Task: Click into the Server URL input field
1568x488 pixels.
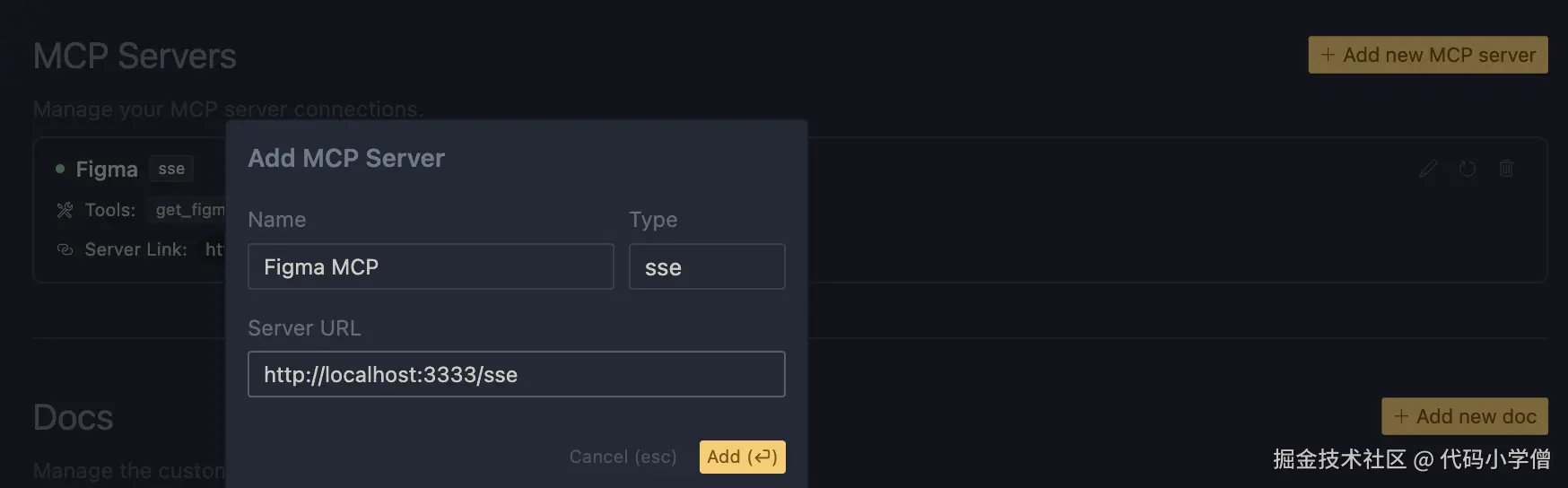Action: (516, 374)
